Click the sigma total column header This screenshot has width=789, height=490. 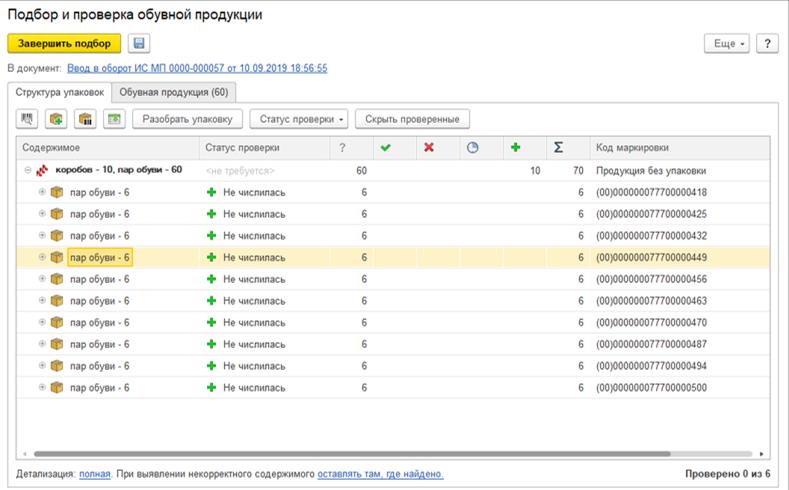(x=558, y=147)
